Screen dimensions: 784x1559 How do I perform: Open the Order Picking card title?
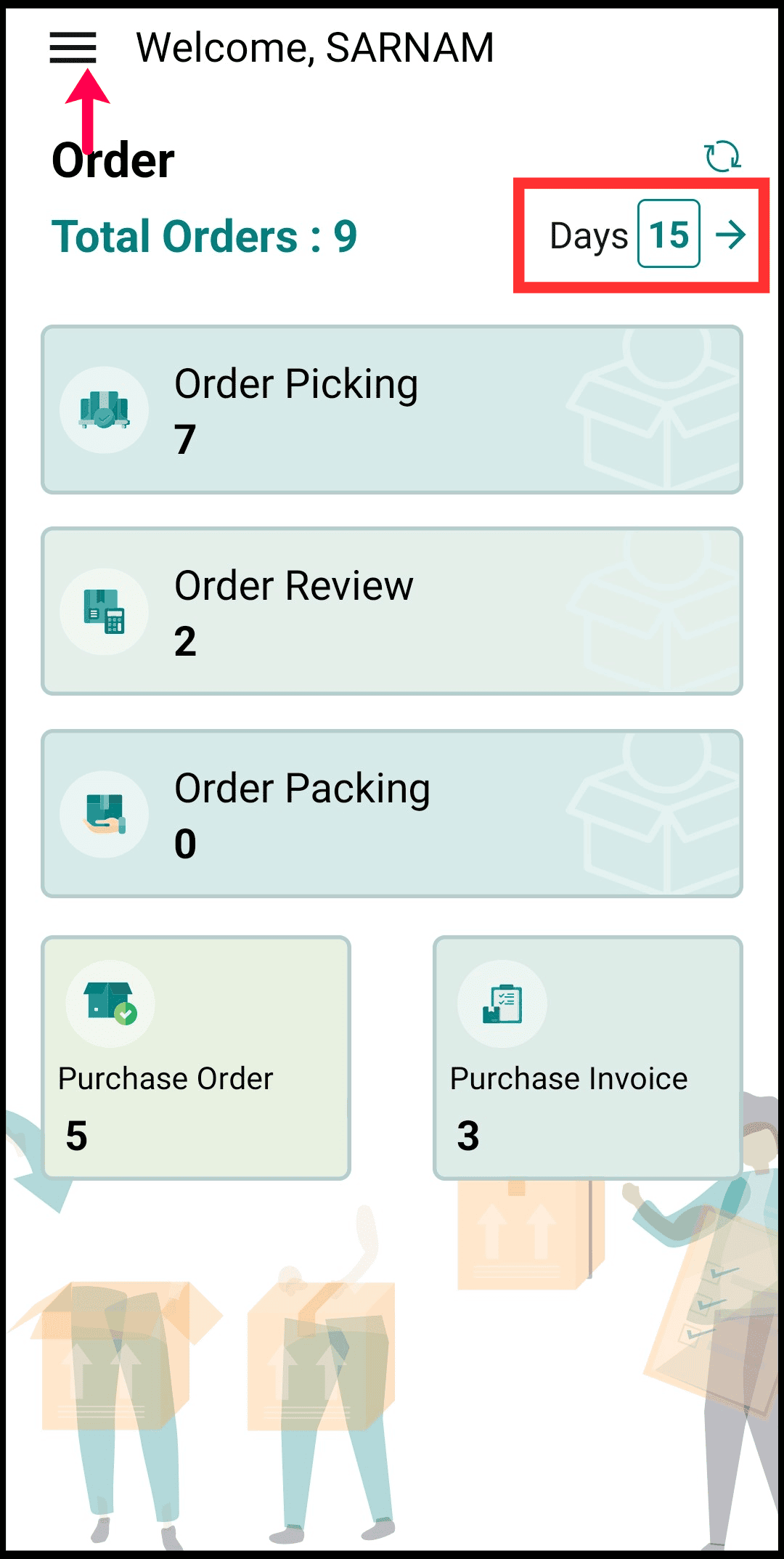click(296, 384)
